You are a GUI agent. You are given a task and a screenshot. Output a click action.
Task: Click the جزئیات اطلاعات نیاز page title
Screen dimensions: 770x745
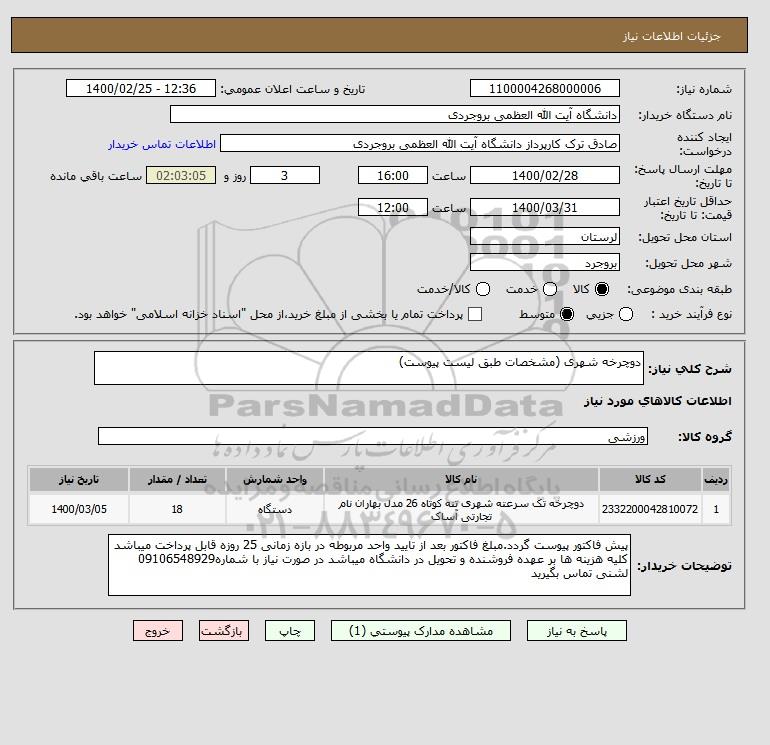[x=671, y=36]
